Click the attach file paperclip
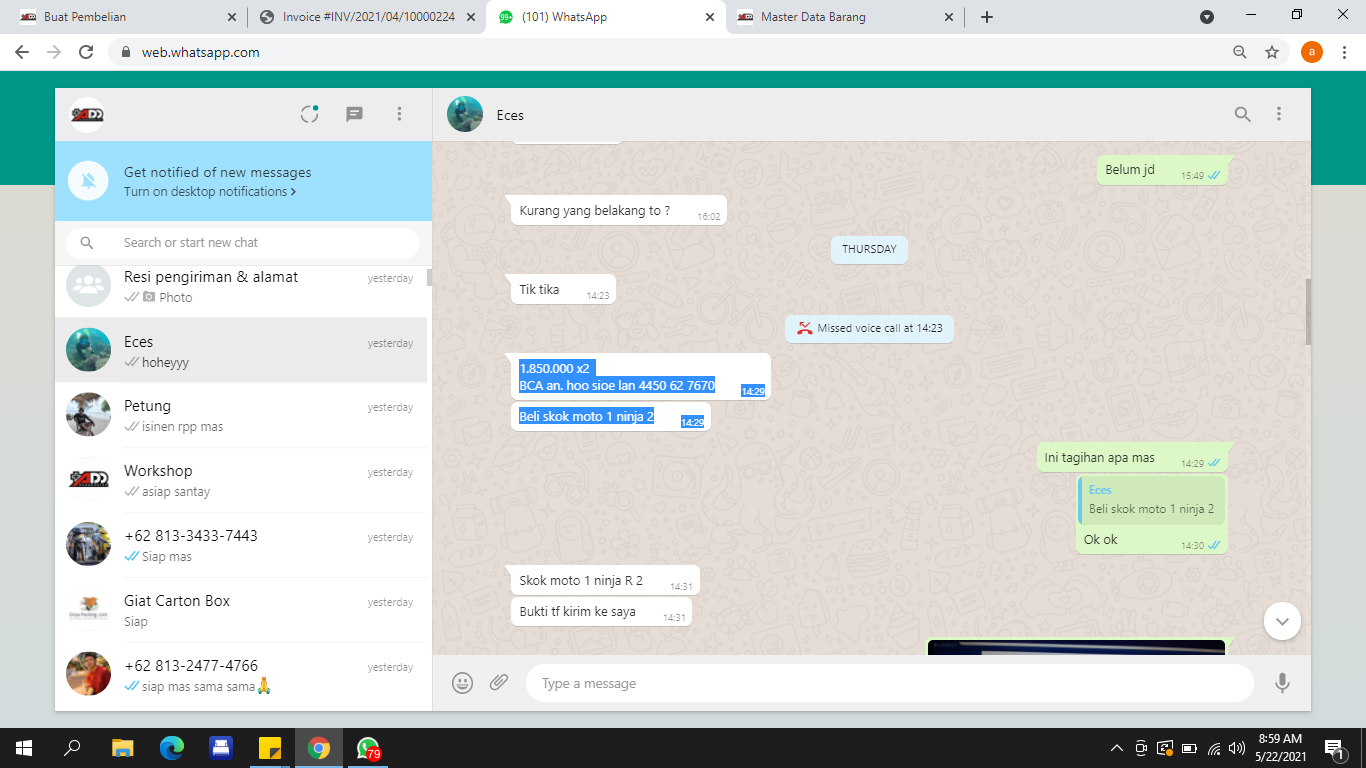The width and height of the screenshot is (1366, 768). coord(499,683)
